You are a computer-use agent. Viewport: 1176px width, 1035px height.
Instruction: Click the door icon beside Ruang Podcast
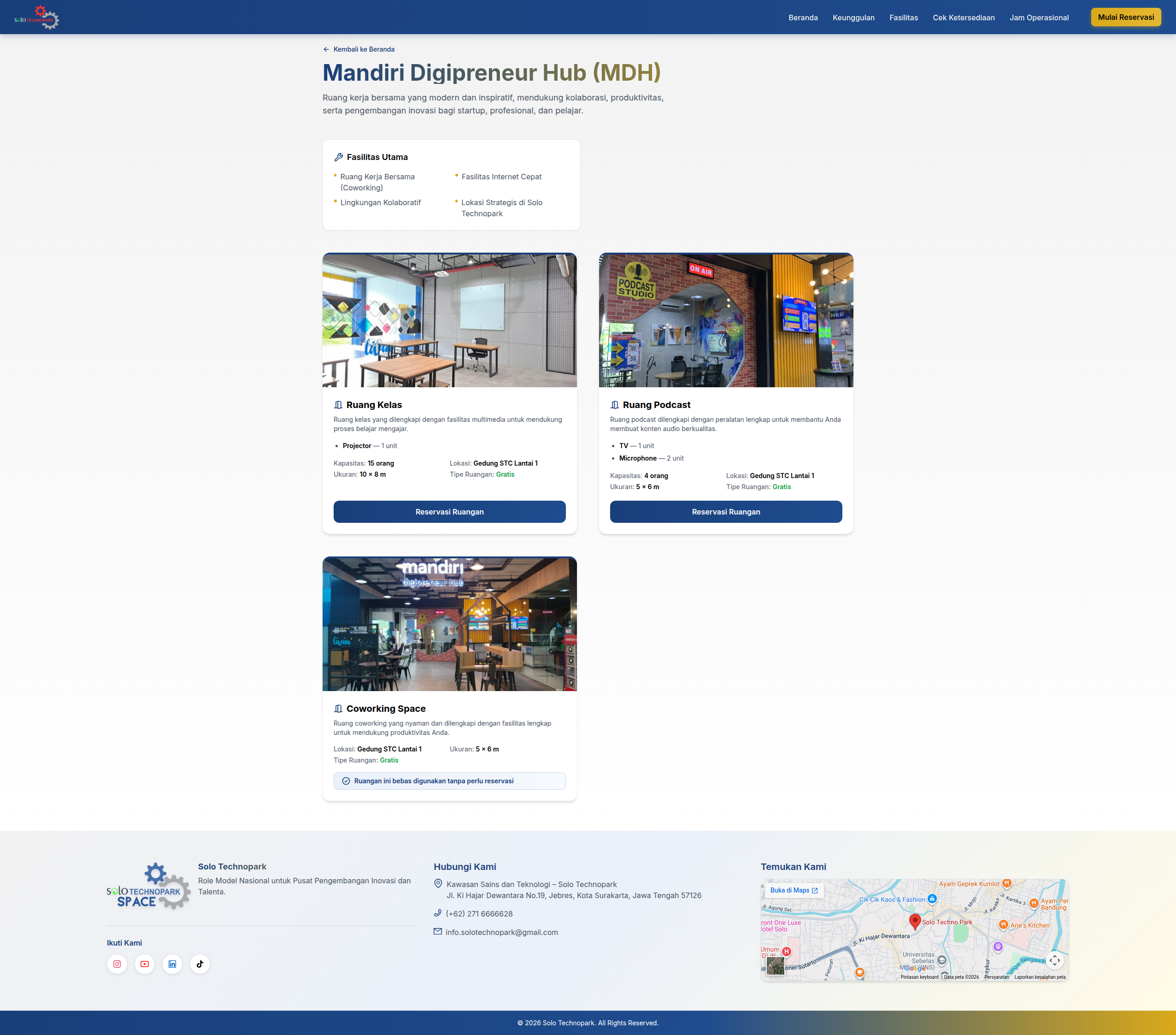coord(614,405)
